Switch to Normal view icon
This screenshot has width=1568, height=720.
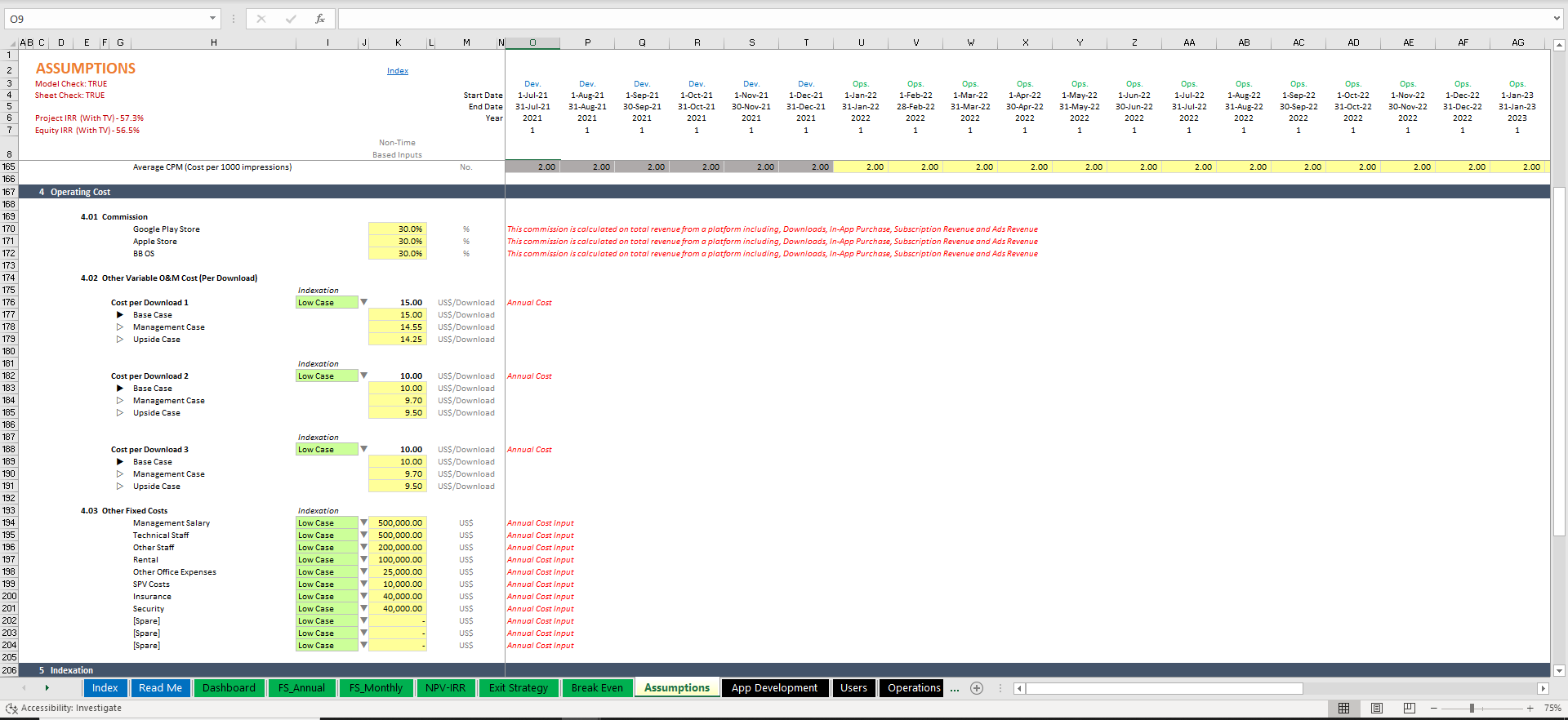click(1343, 708)
